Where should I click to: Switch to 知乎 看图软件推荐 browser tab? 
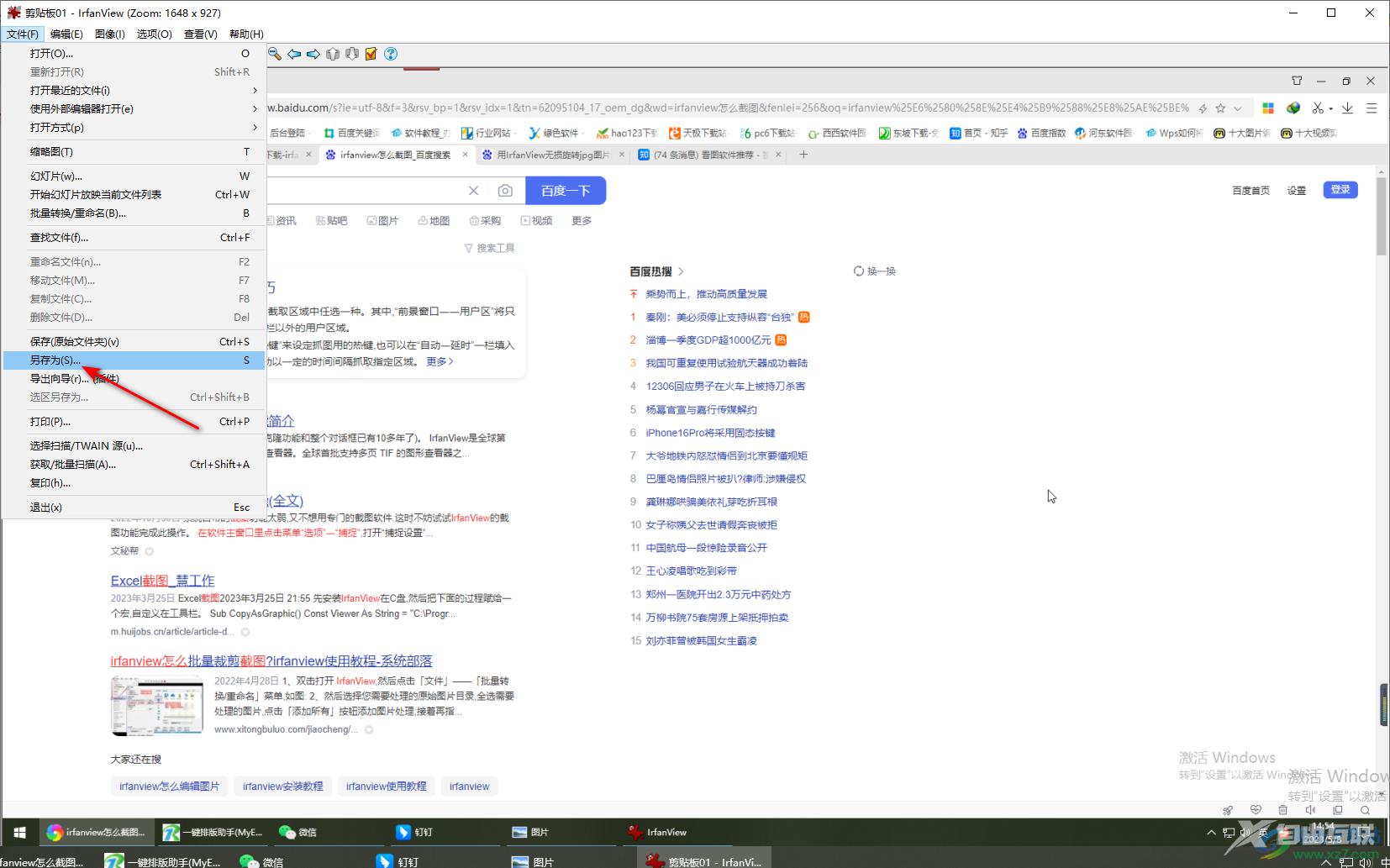click(x=709, y=155)
